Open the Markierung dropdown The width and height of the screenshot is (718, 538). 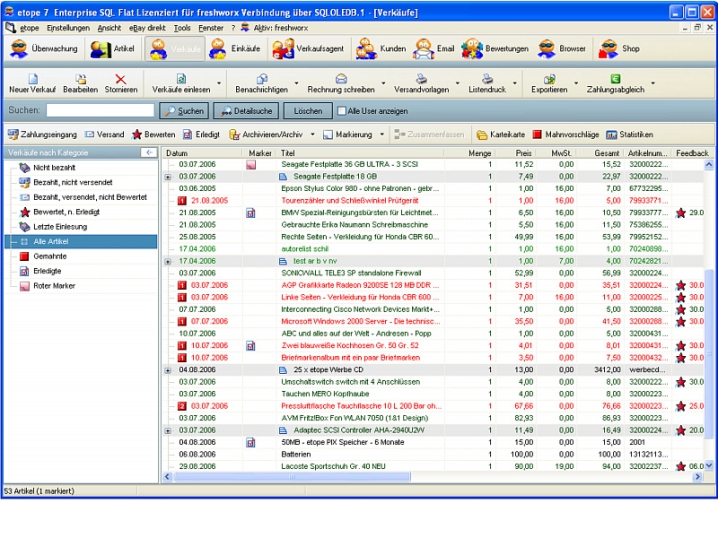(355, 134)
